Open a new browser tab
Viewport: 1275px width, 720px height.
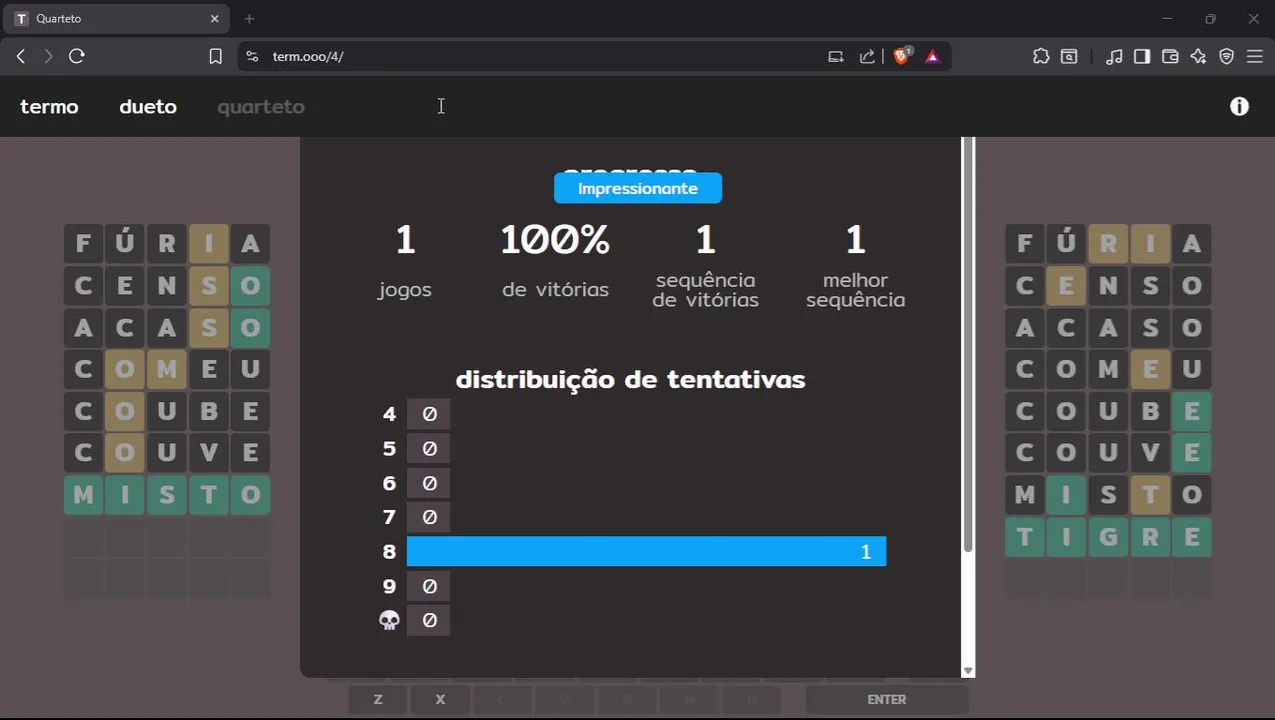[x=249, y=19]
